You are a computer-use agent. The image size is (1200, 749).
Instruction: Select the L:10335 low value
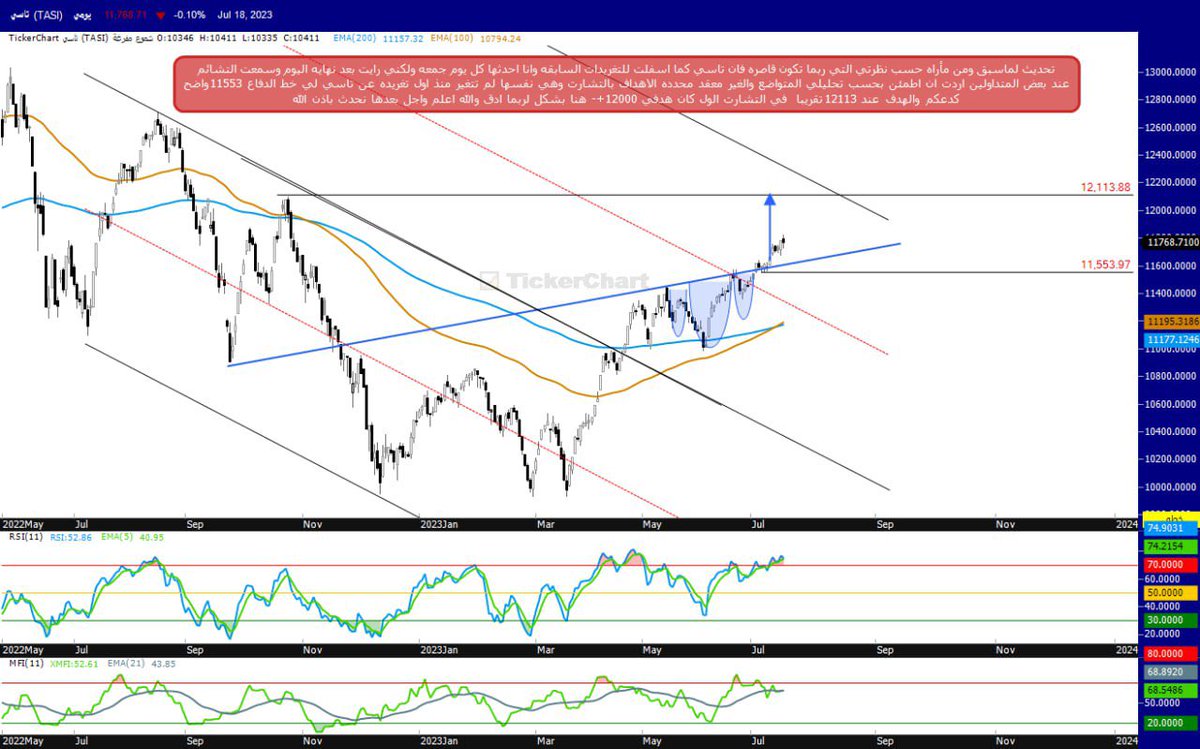(x=259, y=38)
